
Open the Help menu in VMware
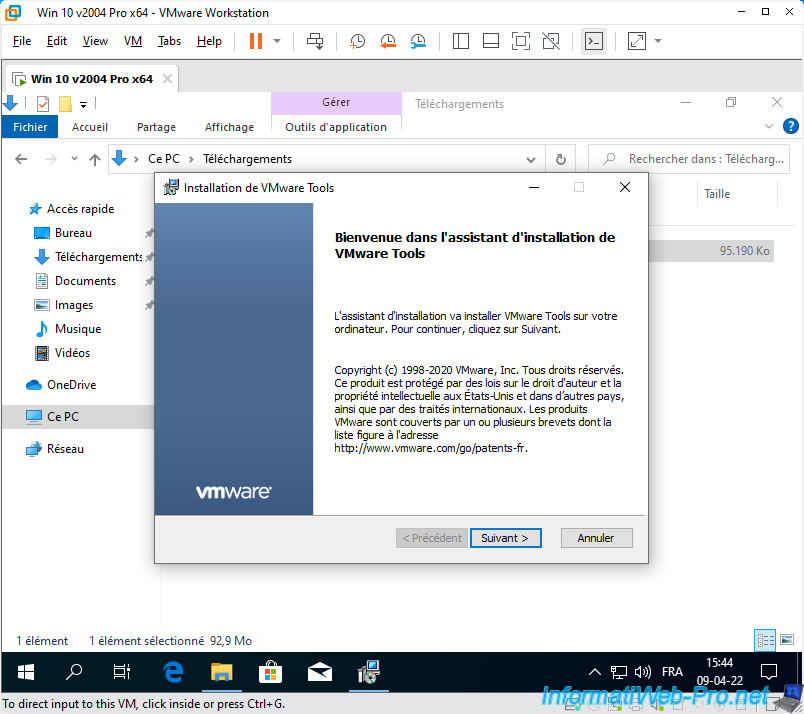tap(209, 41)
